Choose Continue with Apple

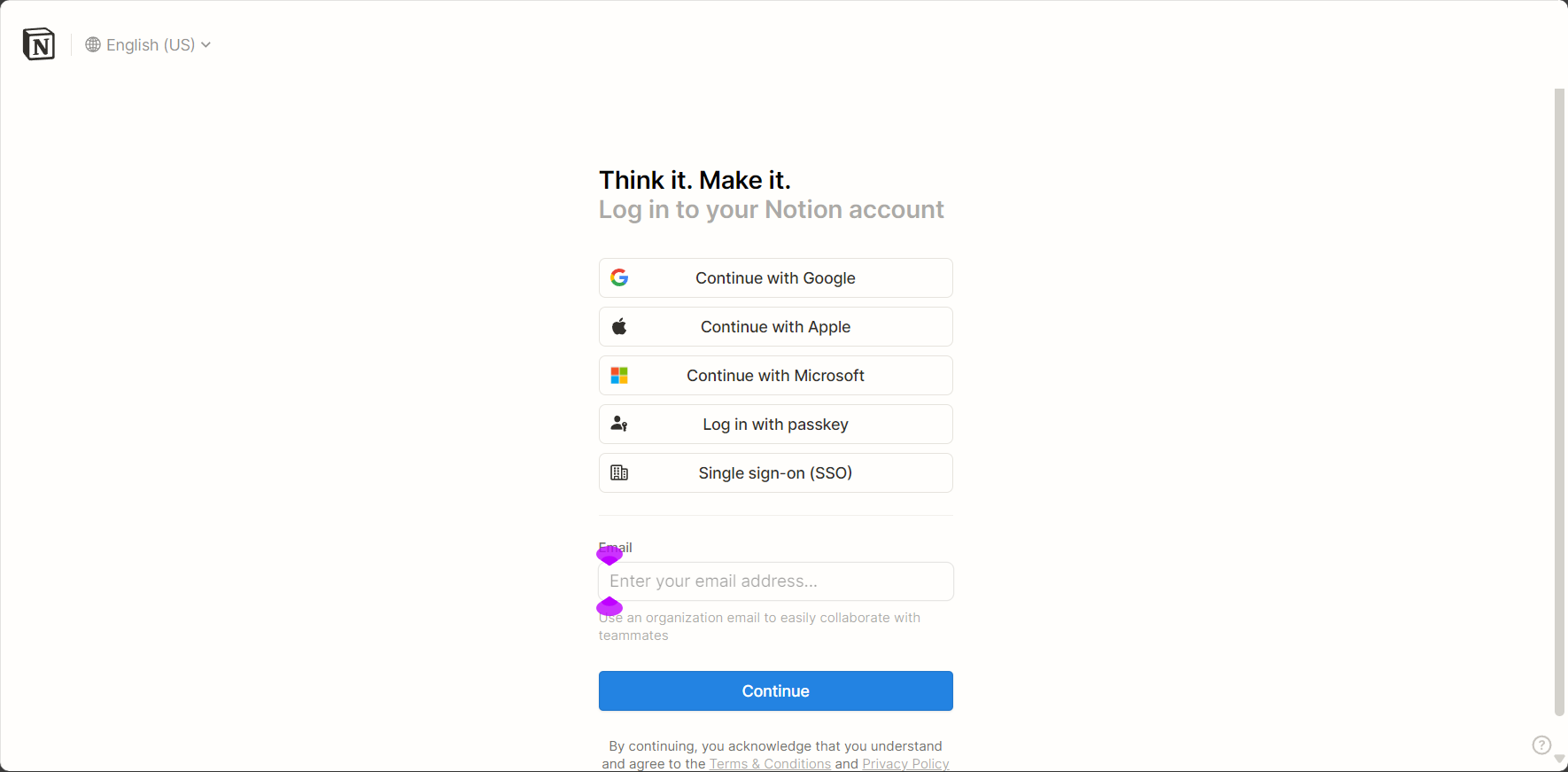(x=776, y=326)
